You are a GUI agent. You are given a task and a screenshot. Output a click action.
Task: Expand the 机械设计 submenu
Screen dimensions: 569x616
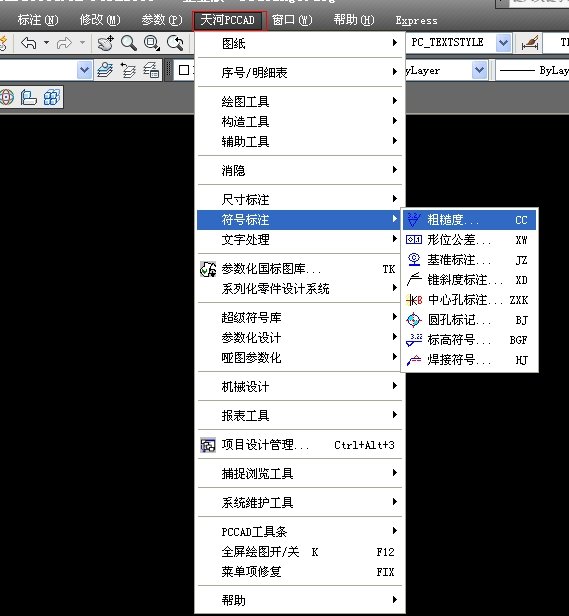[x=300, y=387]
